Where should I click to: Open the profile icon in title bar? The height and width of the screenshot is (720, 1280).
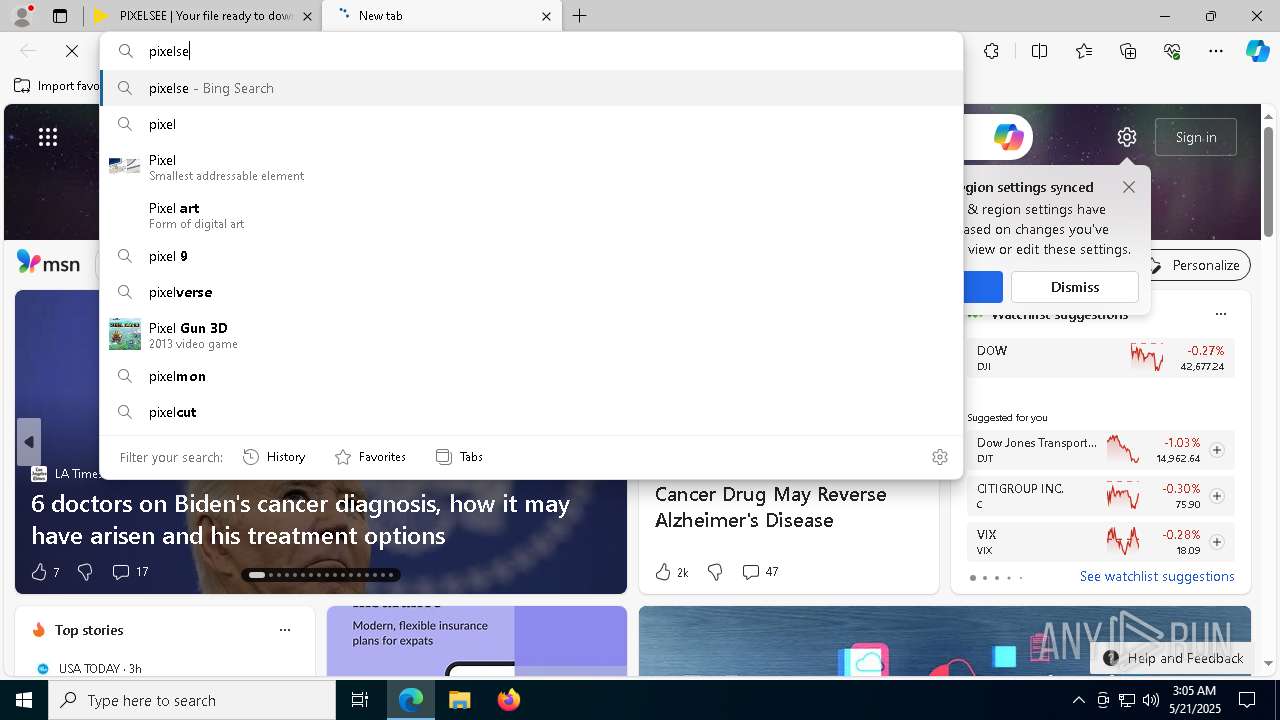pos(21,15)
